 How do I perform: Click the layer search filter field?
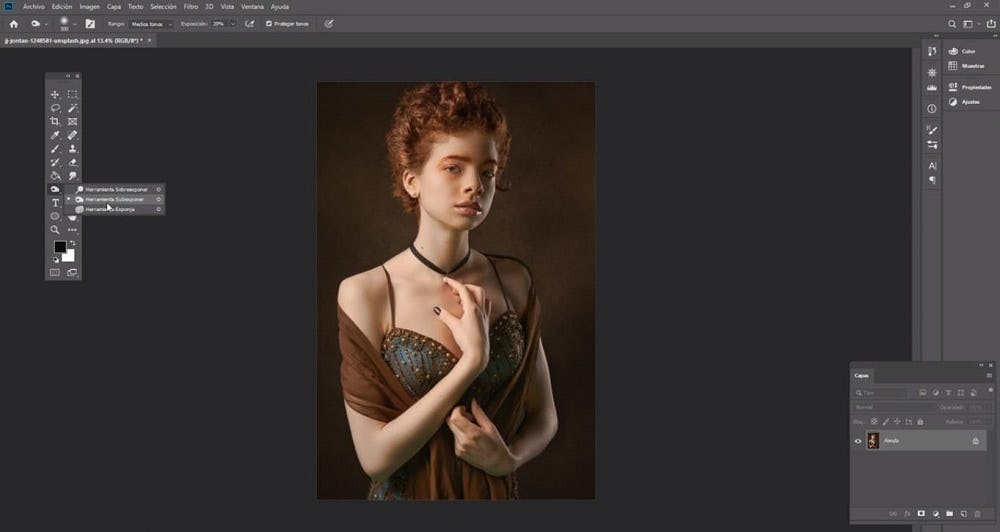881,392
